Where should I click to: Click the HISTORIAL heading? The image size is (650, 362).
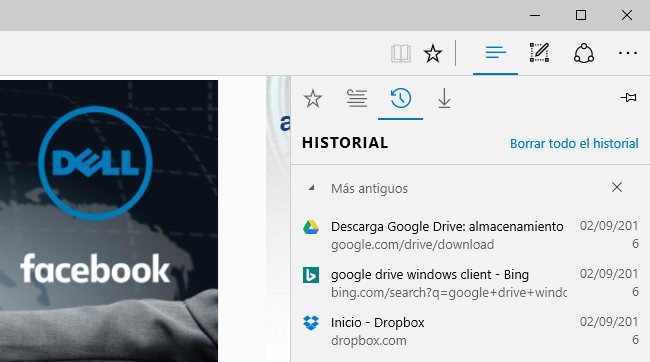point(345,143)
